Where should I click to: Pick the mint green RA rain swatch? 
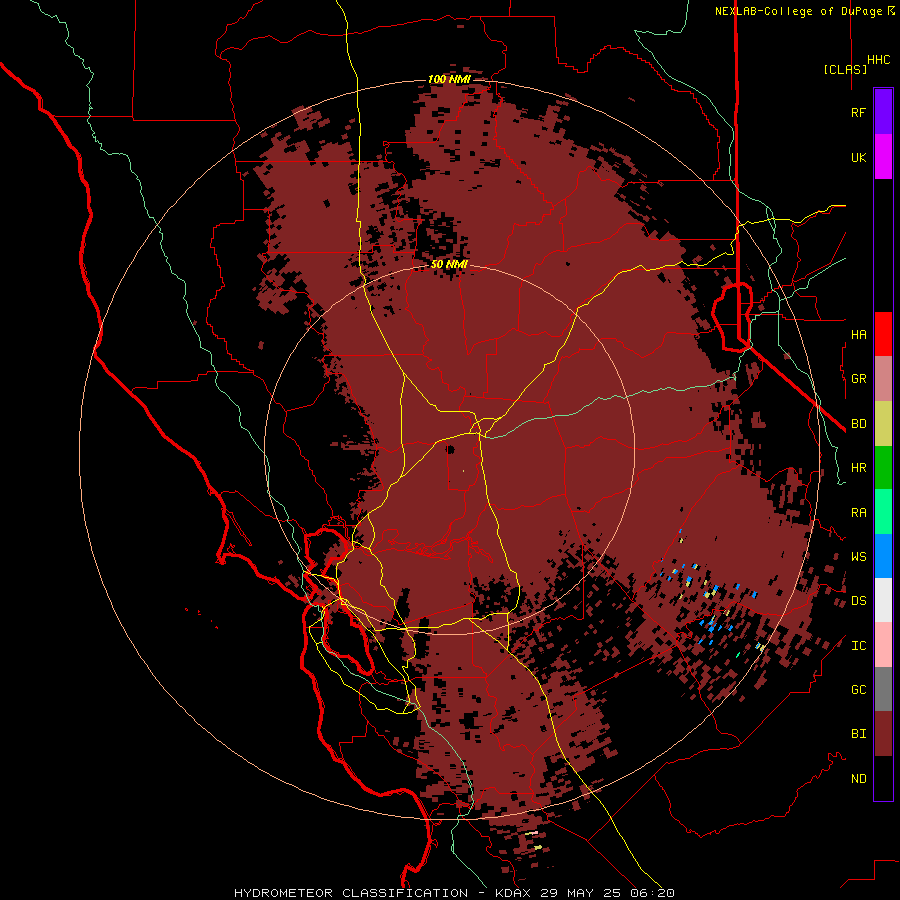click(883, 512)
